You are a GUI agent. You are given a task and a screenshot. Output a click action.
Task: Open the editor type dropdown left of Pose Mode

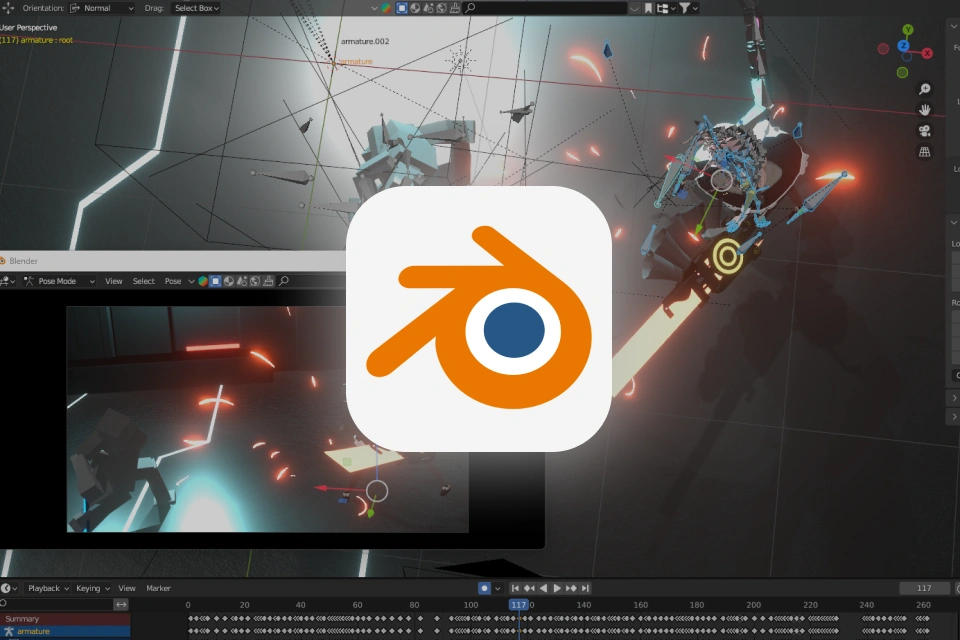tap(7, 281)
